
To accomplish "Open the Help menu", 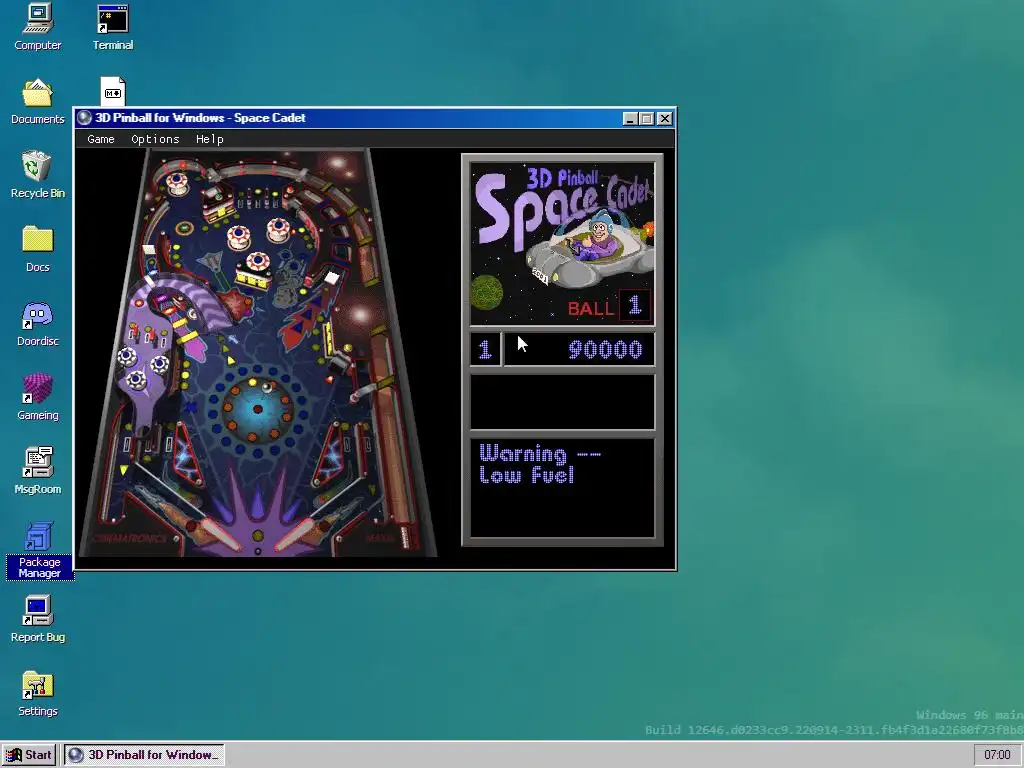I will (210, 139).
